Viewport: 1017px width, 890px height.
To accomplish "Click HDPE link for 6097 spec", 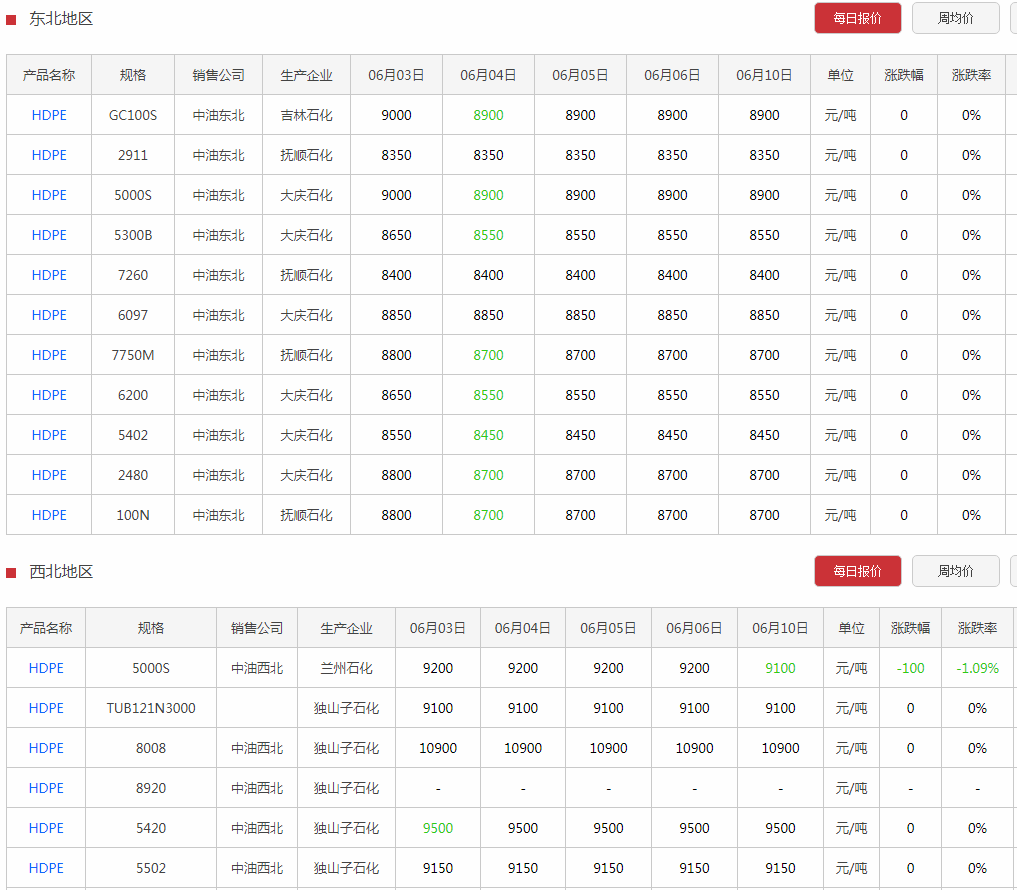I will pyautogui.click(x=49, y=315).
